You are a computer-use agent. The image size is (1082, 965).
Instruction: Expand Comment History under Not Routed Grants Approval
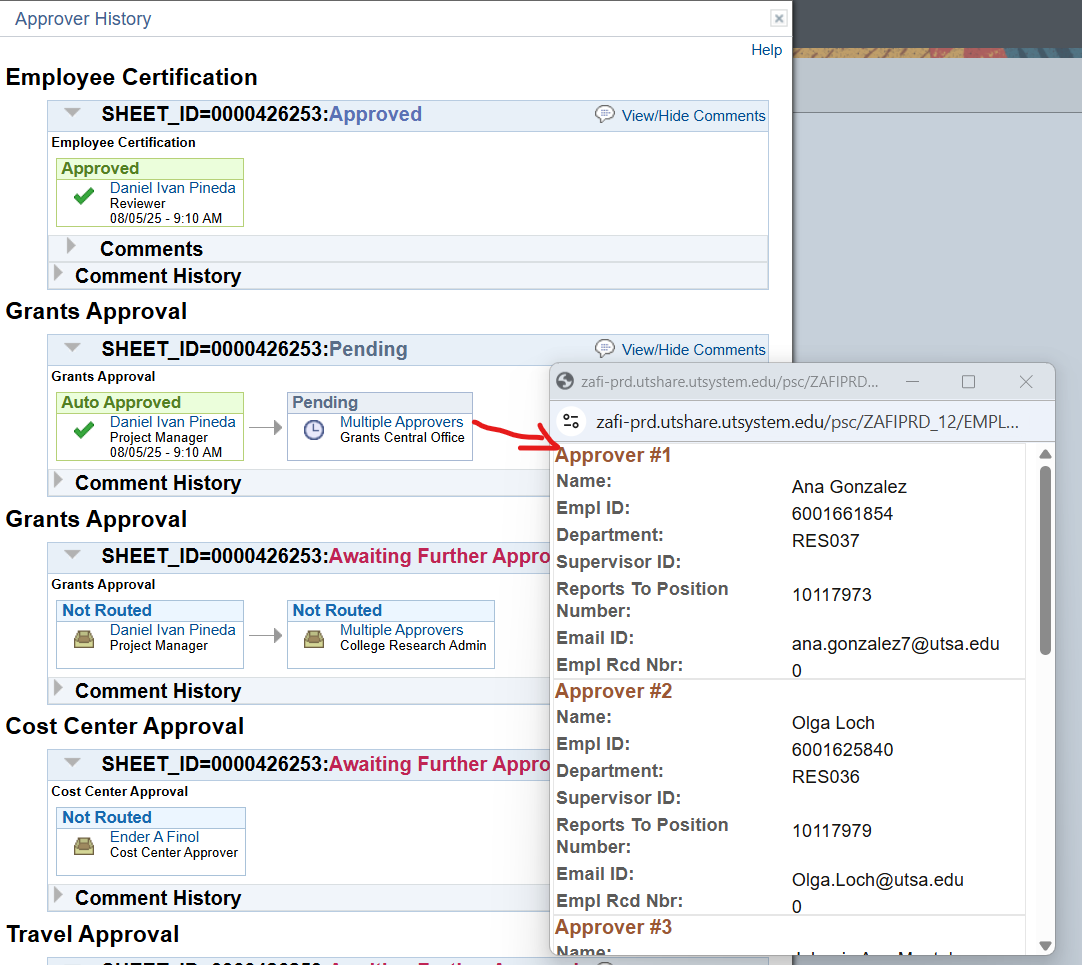(58, 688)
